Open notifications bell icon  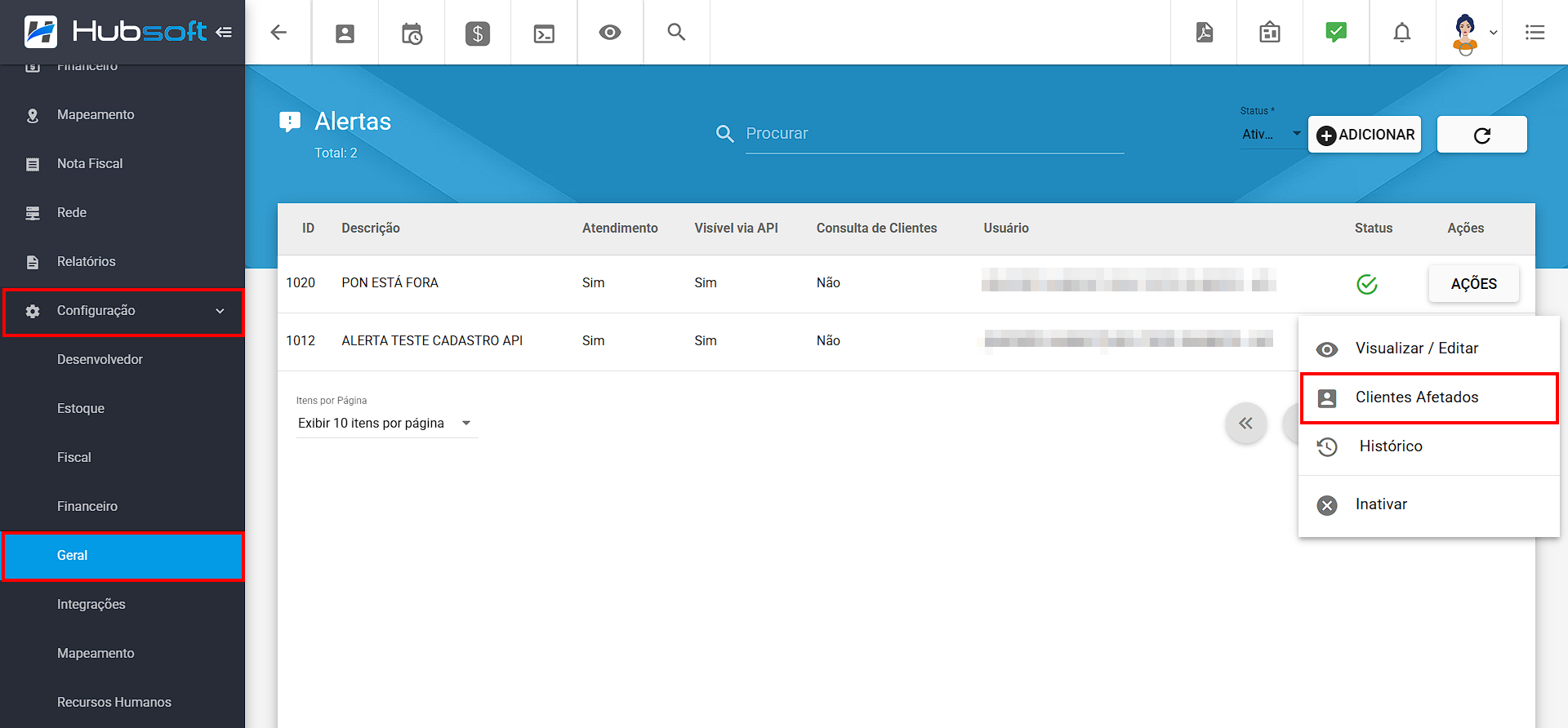coord(1402,33)
